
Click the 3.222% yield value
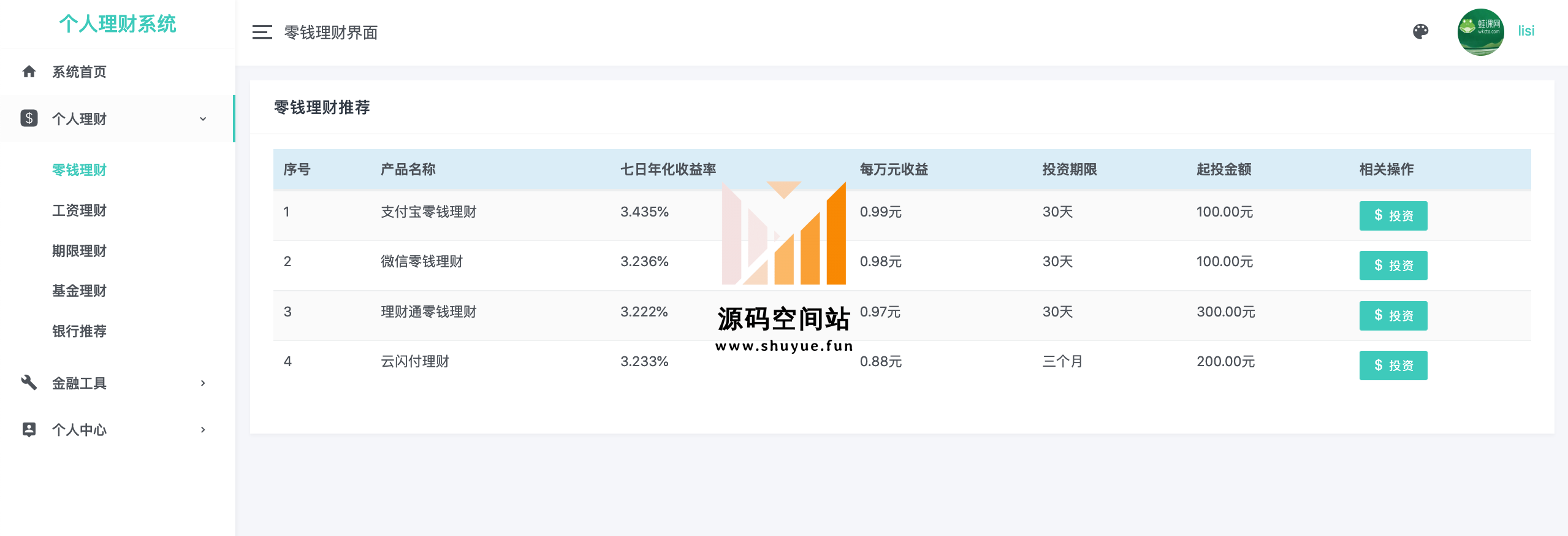pyautogui.click(x=644, y=312)
